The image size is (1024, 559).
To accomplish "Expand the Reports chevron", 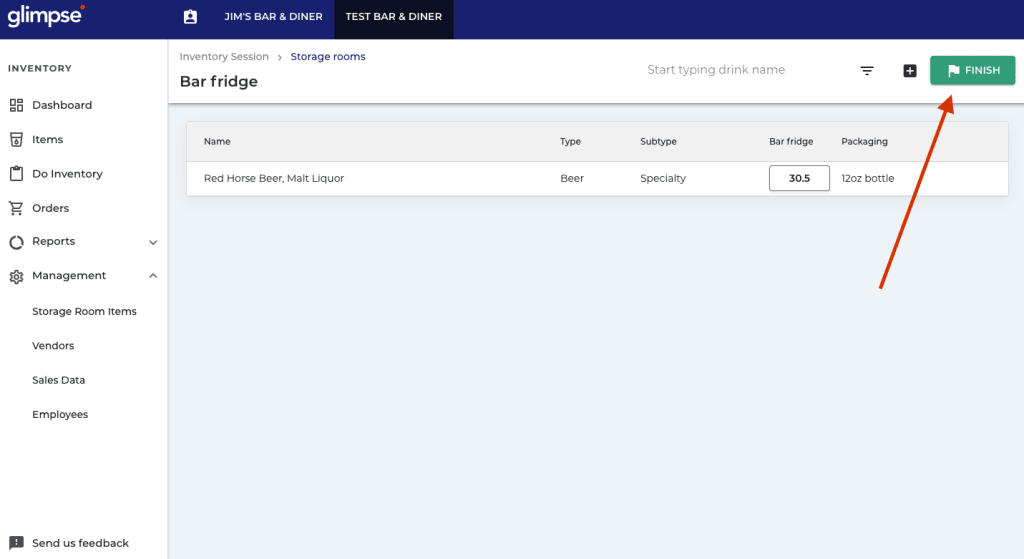I will [x=153, y=242].
